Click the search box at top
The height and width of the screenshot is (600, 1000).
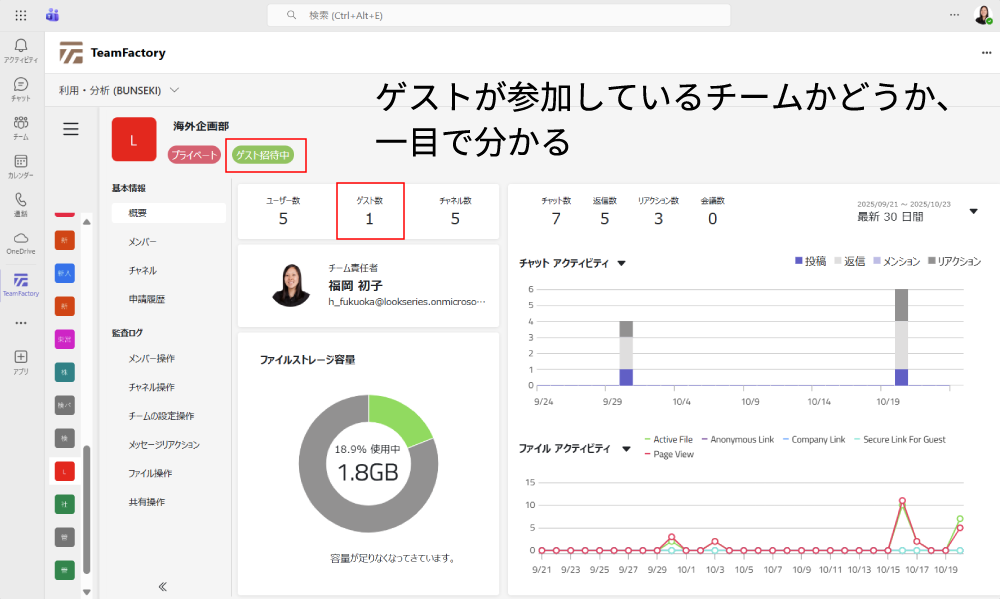[498, 15]
